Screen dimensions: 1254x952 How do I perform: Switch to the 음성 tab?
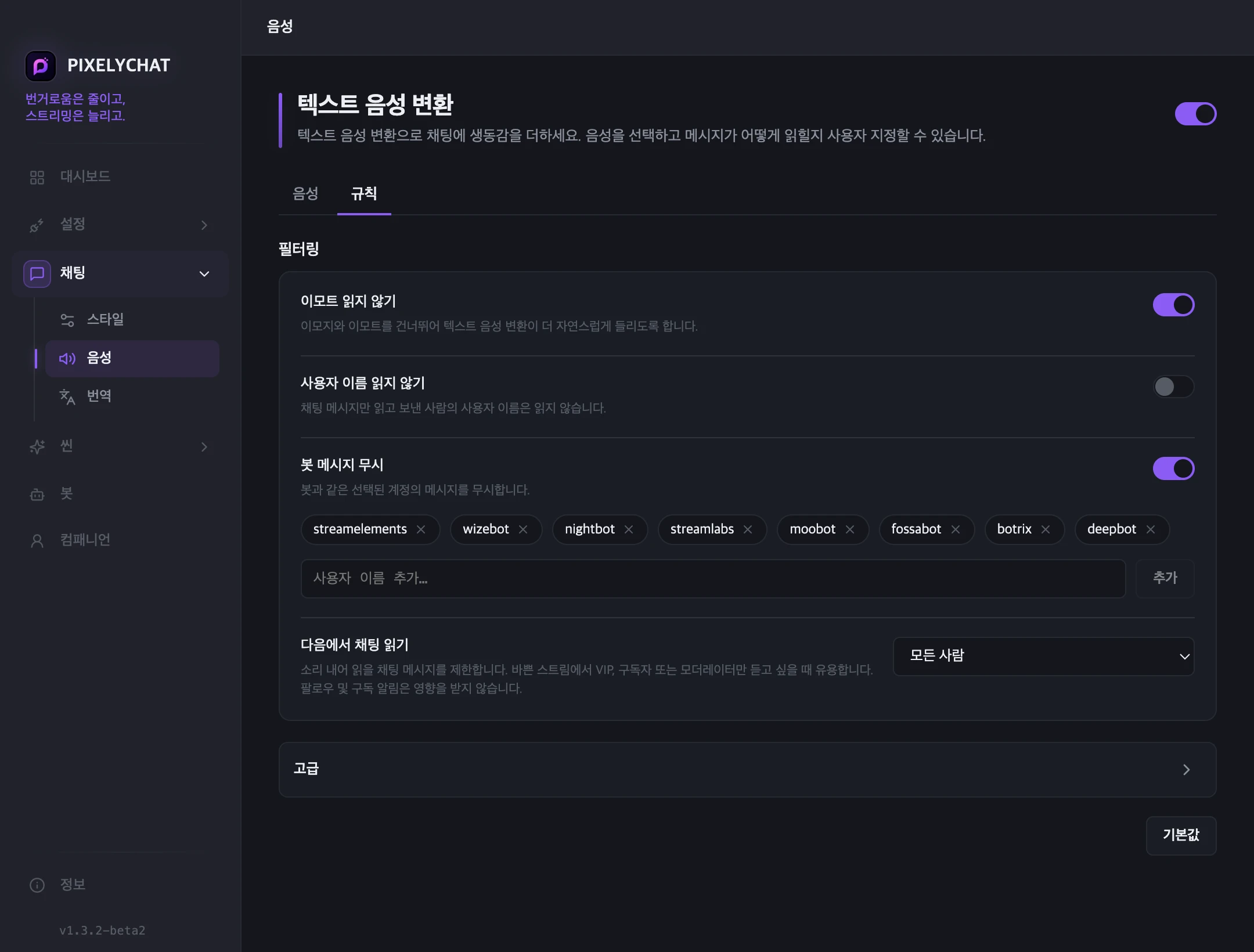pos(305,194)
